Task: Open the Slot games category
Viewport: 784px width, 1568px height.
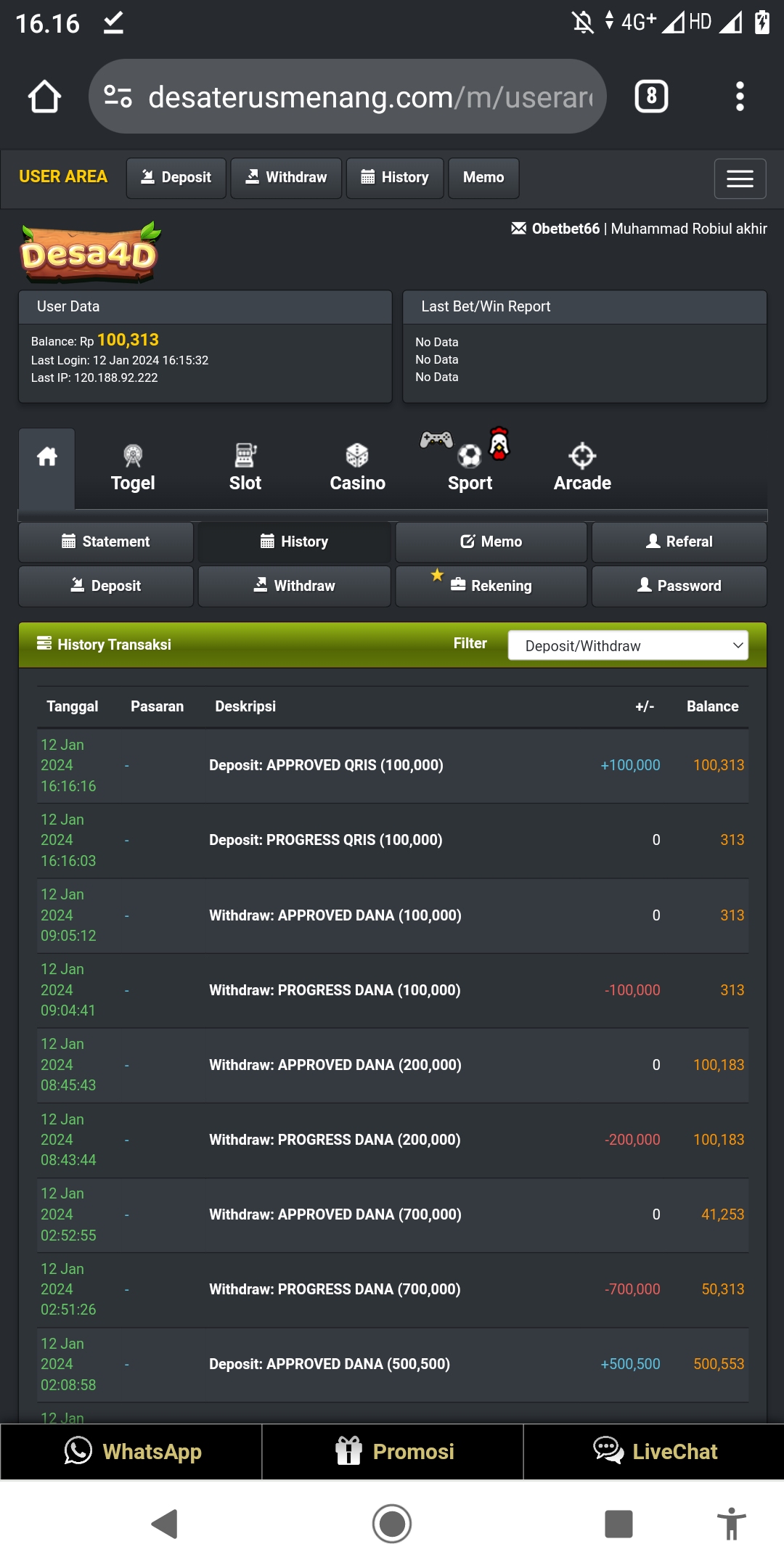Action: coord(245,468)
